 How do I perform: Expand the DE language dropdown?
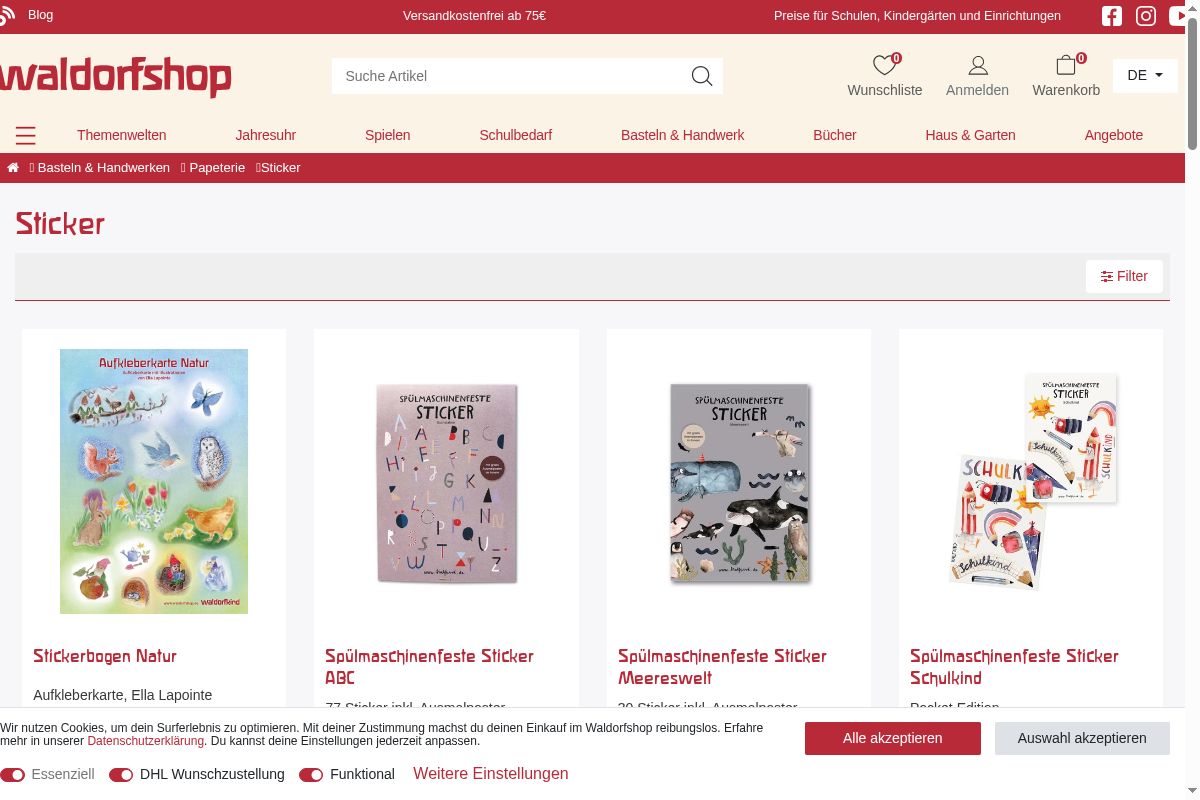(1145, 75)
